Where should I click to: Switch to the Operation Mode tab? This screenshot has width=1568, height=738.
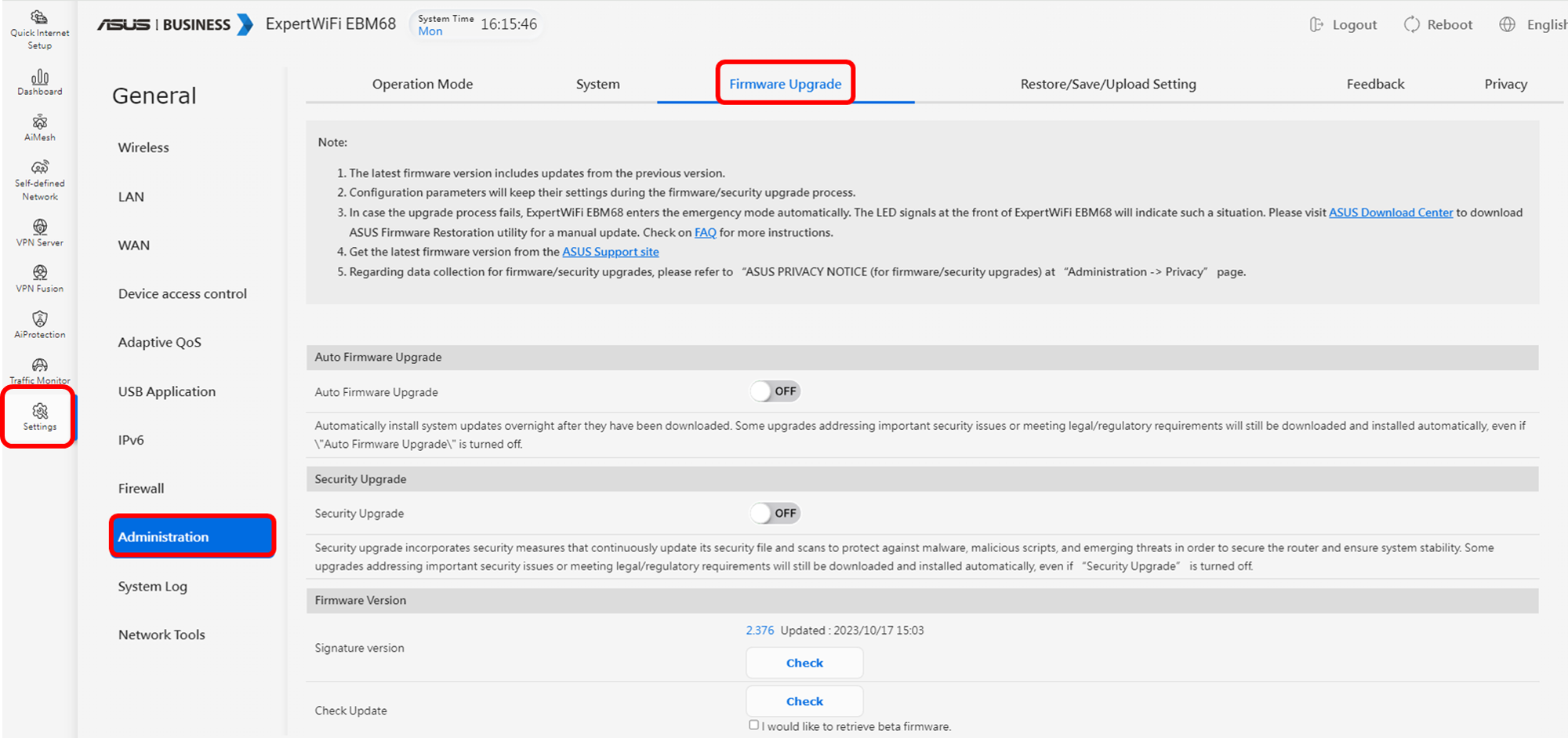[423, 84]
